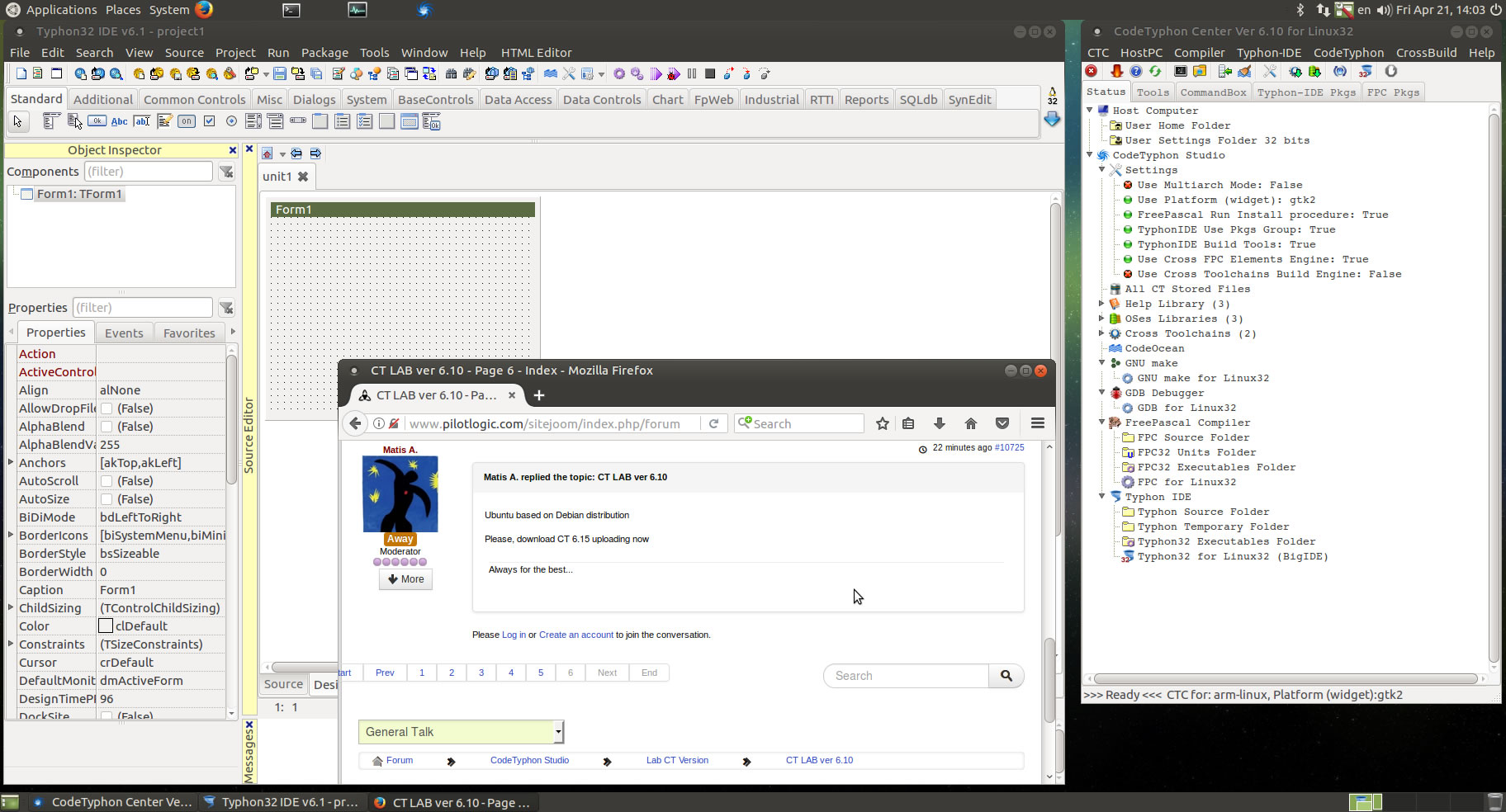Viewport: 1506px width, 812px height.
Task: Select the TLabel (Abc) component on the palette
Action: (x=119, y=121)
